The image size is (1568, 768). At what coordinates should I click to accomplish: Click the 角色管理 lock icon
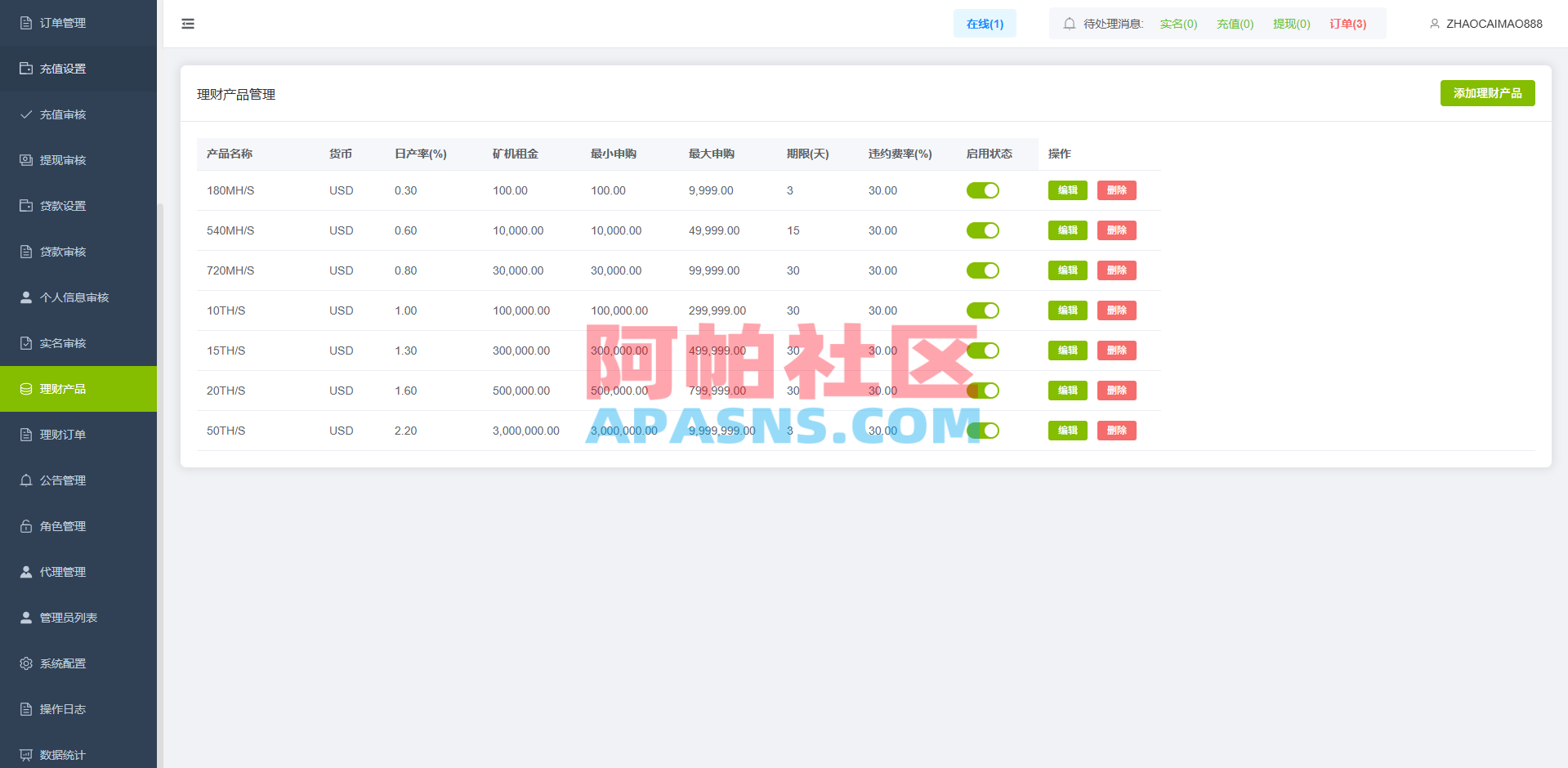pyautogui.click(x=26, y=526)
